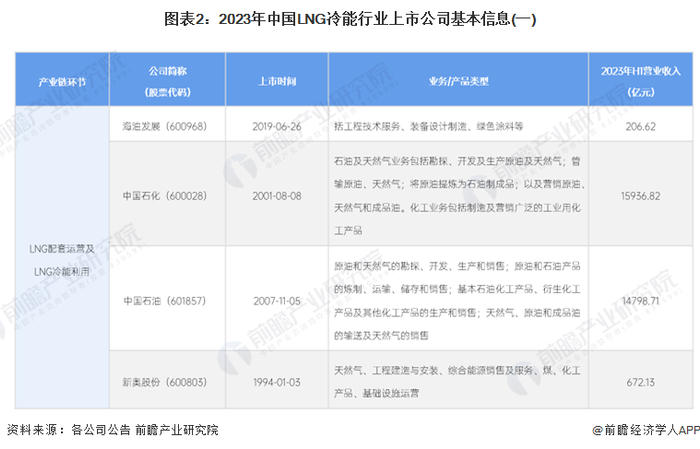Click listing date '1994-01-03'
Viewport: 700px width, 449px height.
277,382
